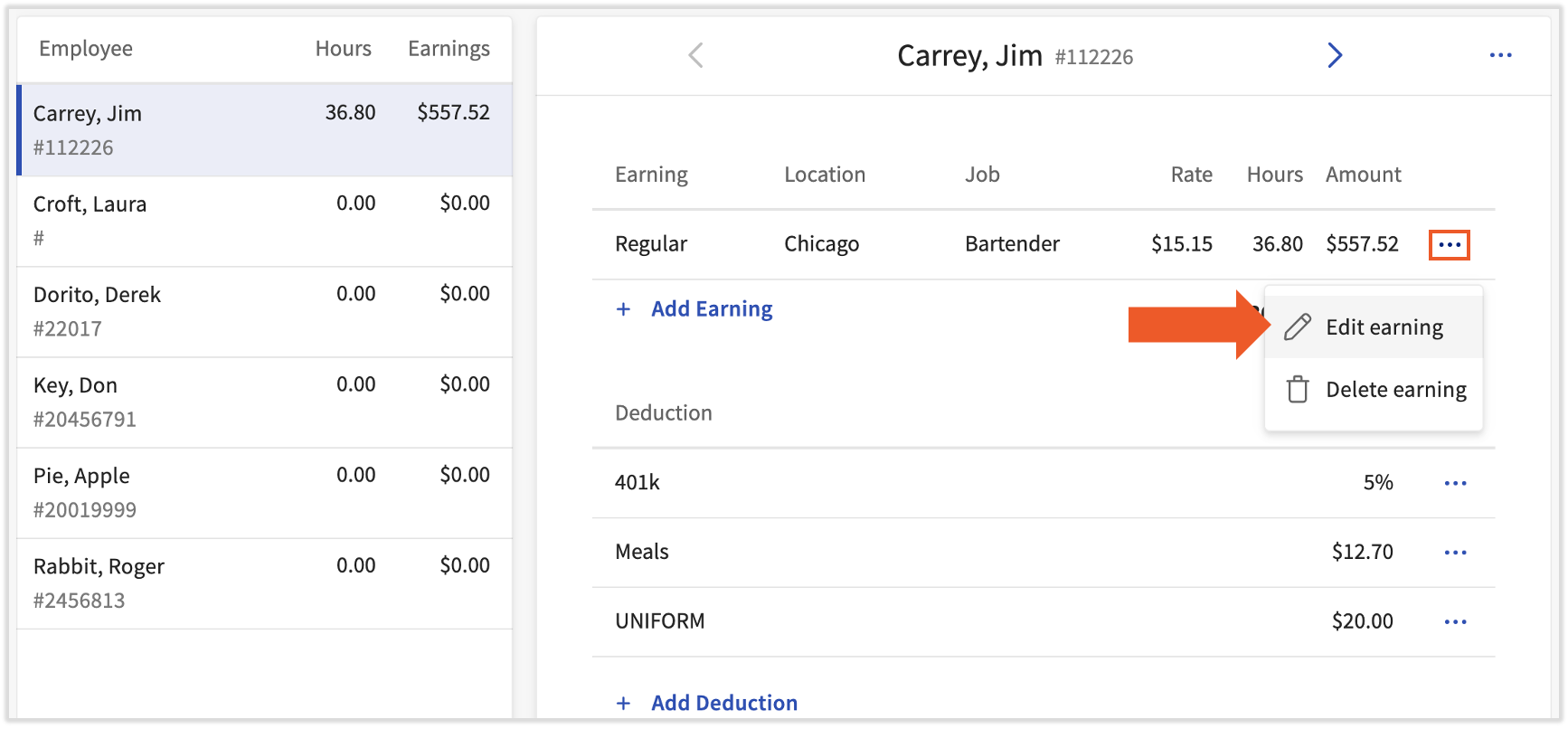Image resolution: width=1568 pixels, height=729 pixels.
Task: Go to the next employee arrow
Action: point(1335,55)
